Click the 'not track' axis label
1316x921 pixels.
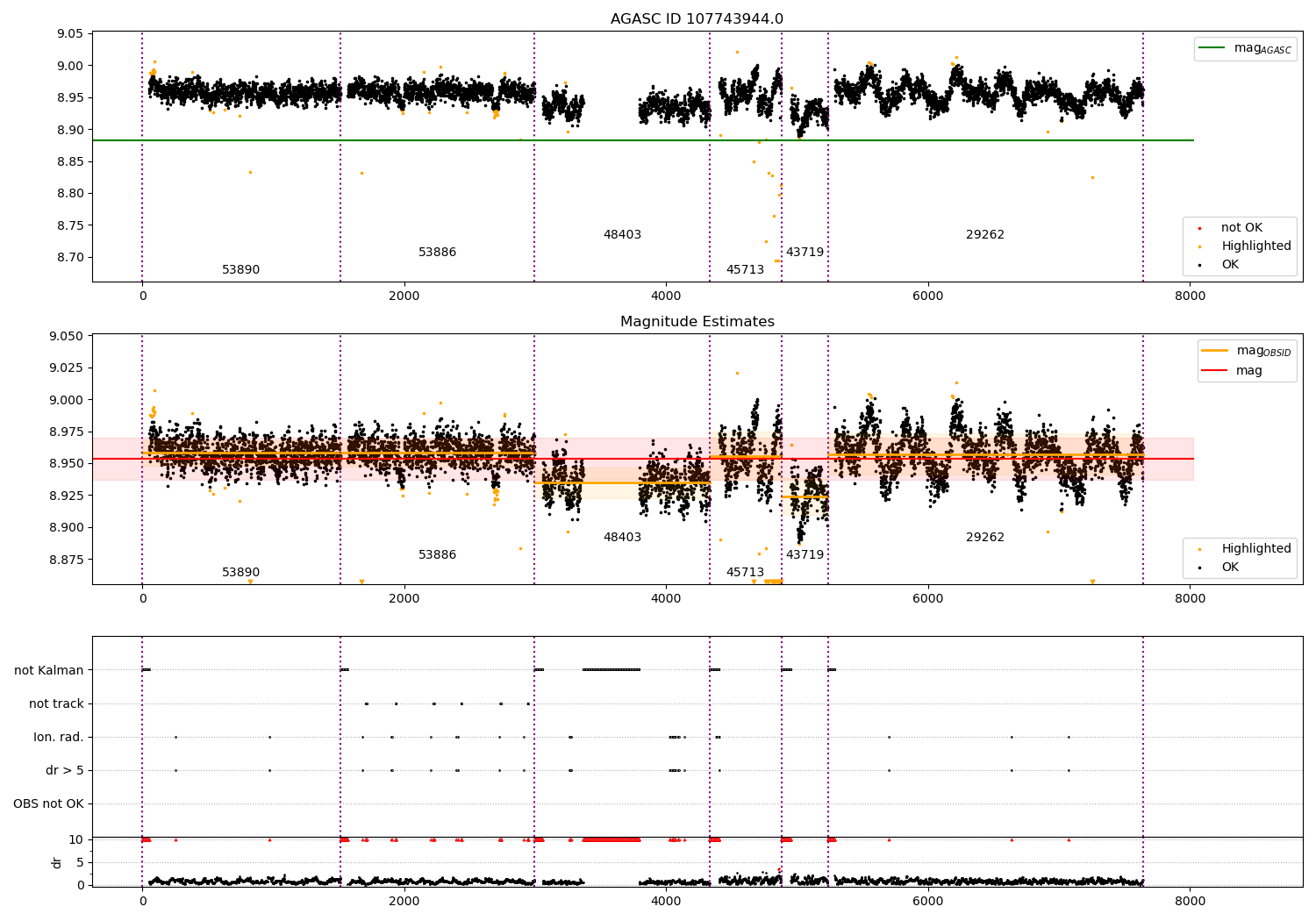(56, 704)
